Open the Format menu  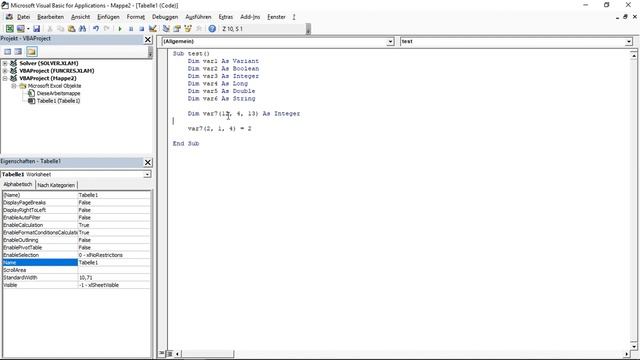tap(136, 17)
